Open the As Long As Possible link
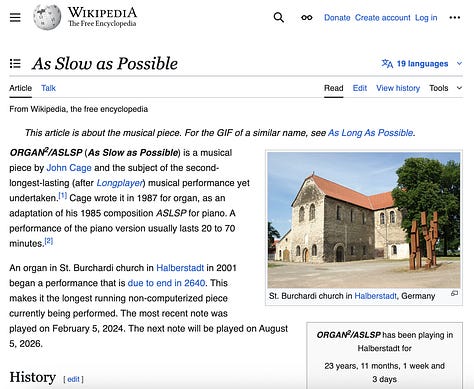474x389 pixels. (x=371, y=133)
